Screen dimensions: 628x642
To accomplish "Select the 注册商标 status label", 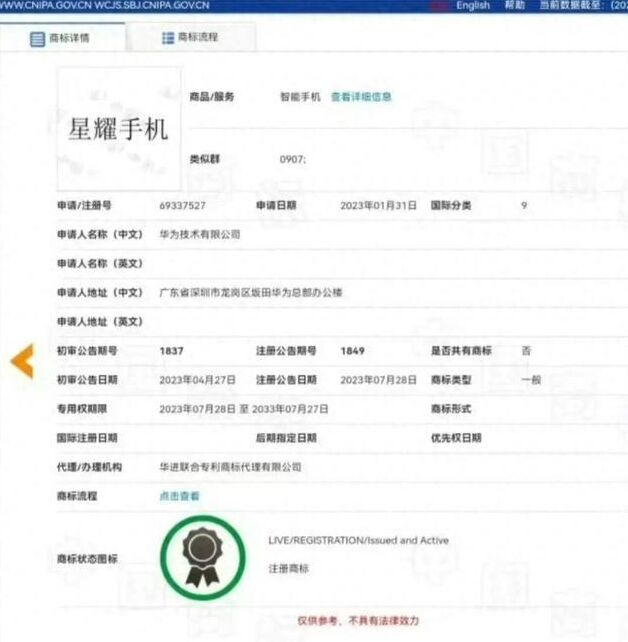I will pos(289,569).
